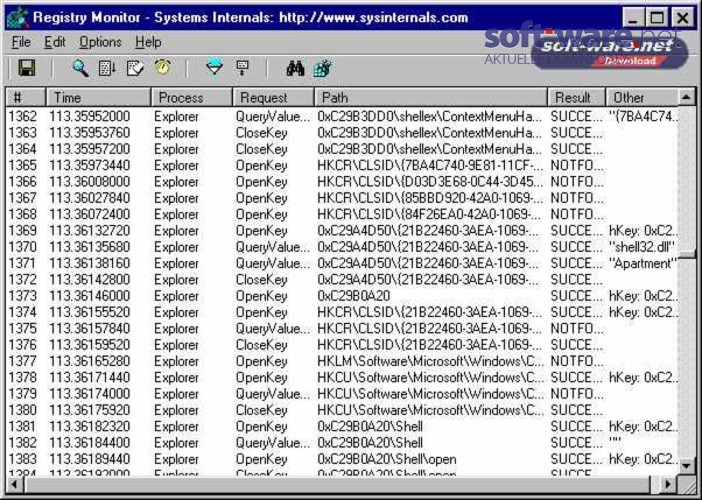702x500 pixels.
Task: Click path HKCR\CLSID\{D03D3E68-0C44-3D45
Action: pos(430,181)
